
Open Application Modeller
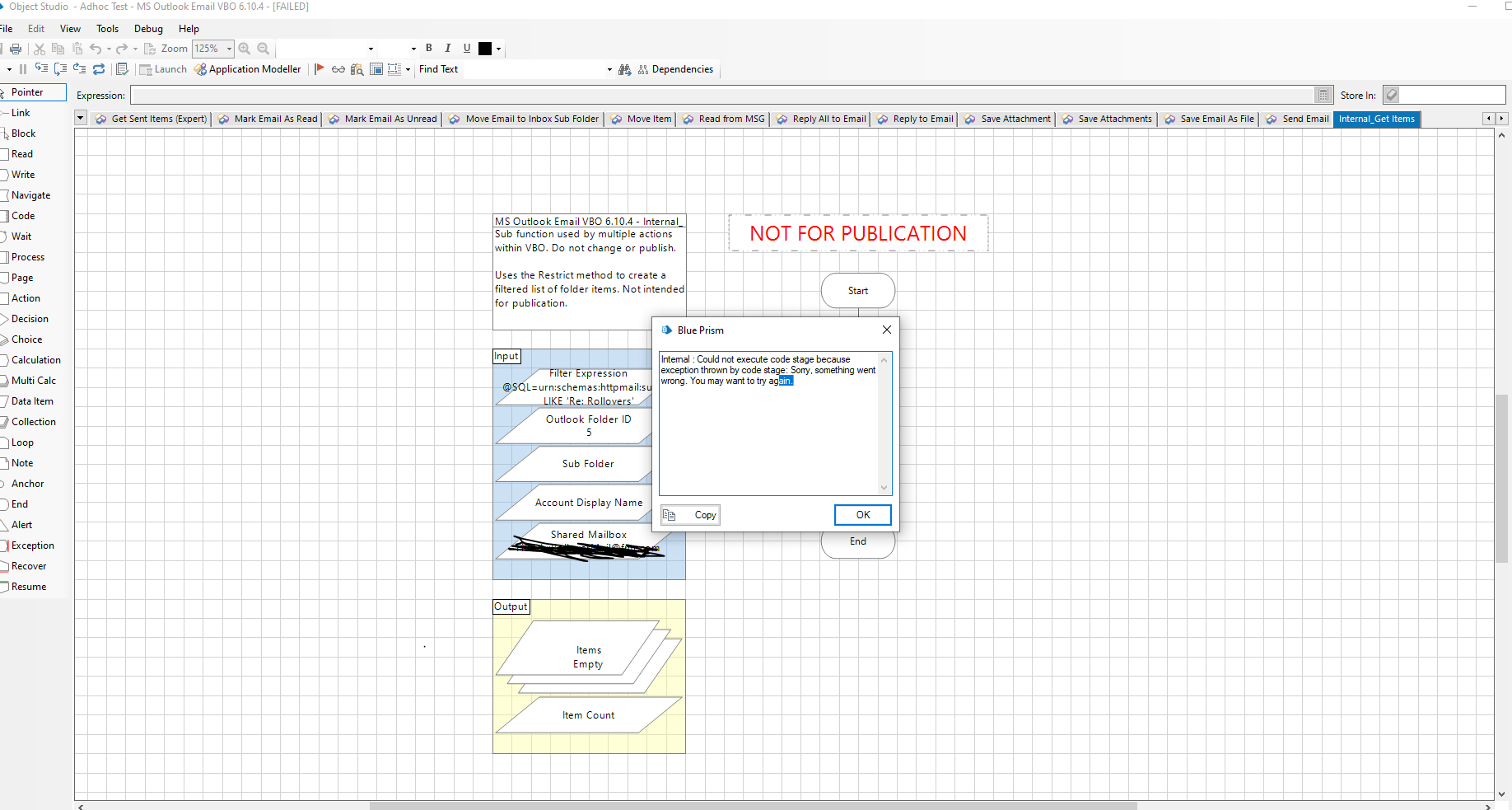pyautogui.click(x=248, y=69)
